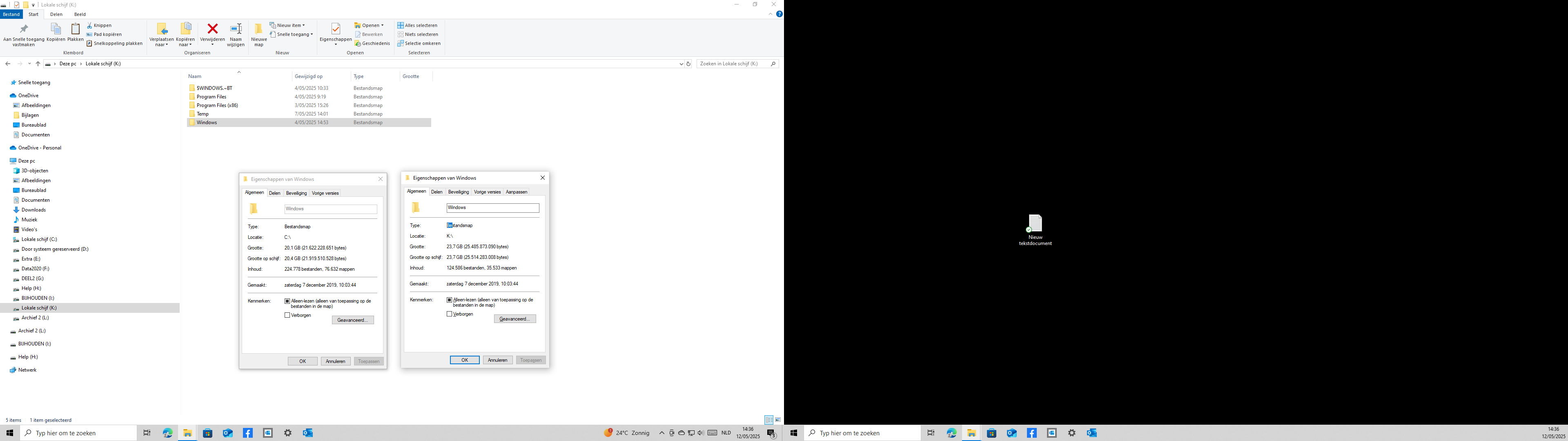Toggle Verborgen in the C:\ Properties dialog

287,315
